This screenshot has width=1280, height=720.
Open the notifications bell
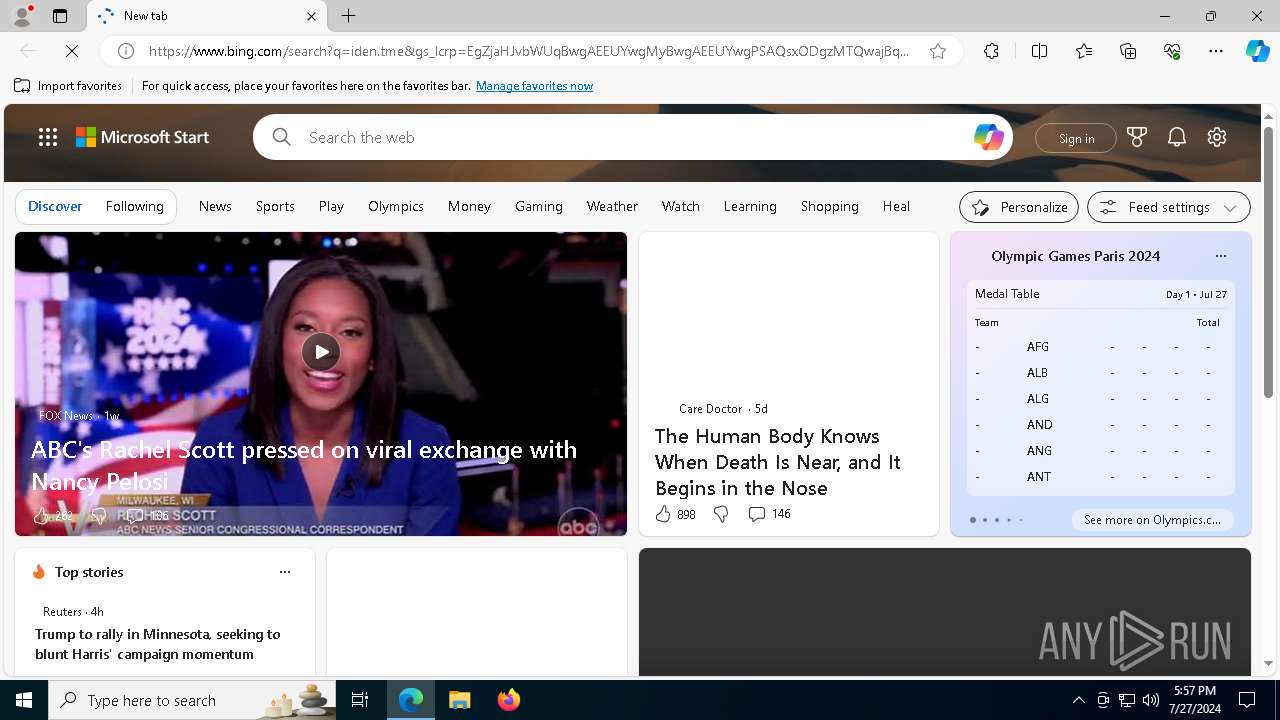[x=1177, y=137]
